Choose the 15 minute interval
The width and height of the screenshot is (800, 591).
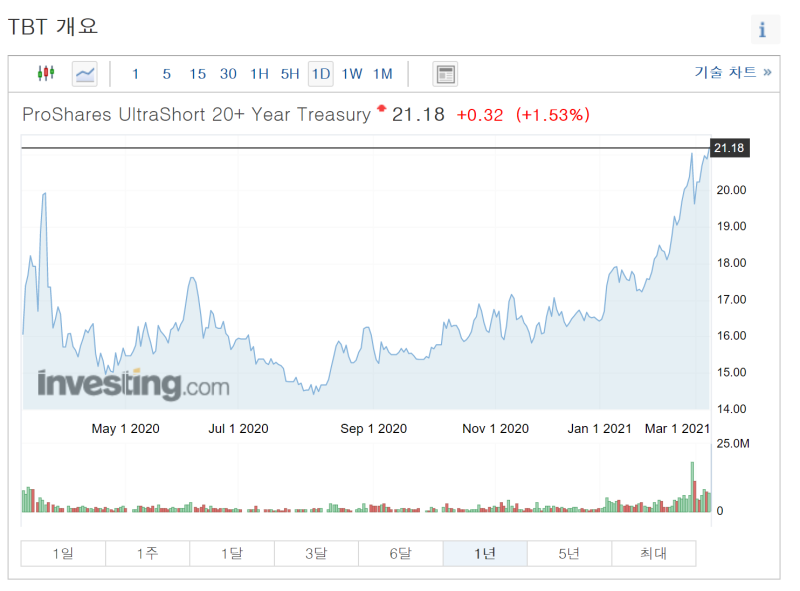197,74
